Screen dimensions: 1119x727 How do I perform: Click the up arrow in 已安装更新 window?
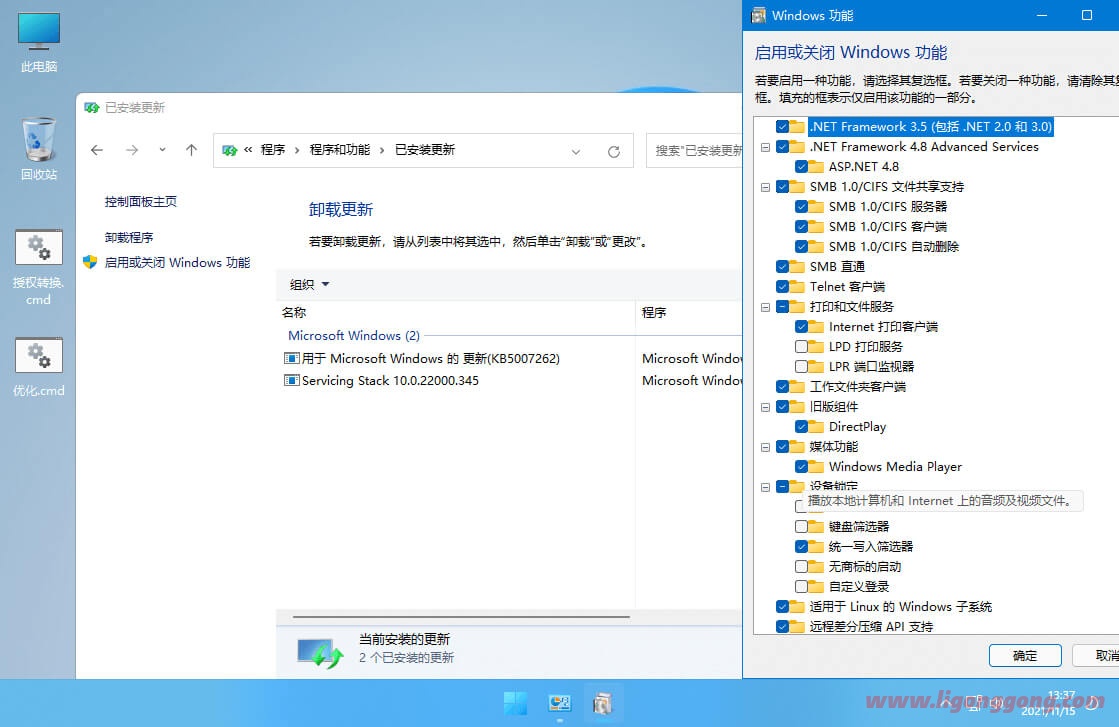(191, 150)
